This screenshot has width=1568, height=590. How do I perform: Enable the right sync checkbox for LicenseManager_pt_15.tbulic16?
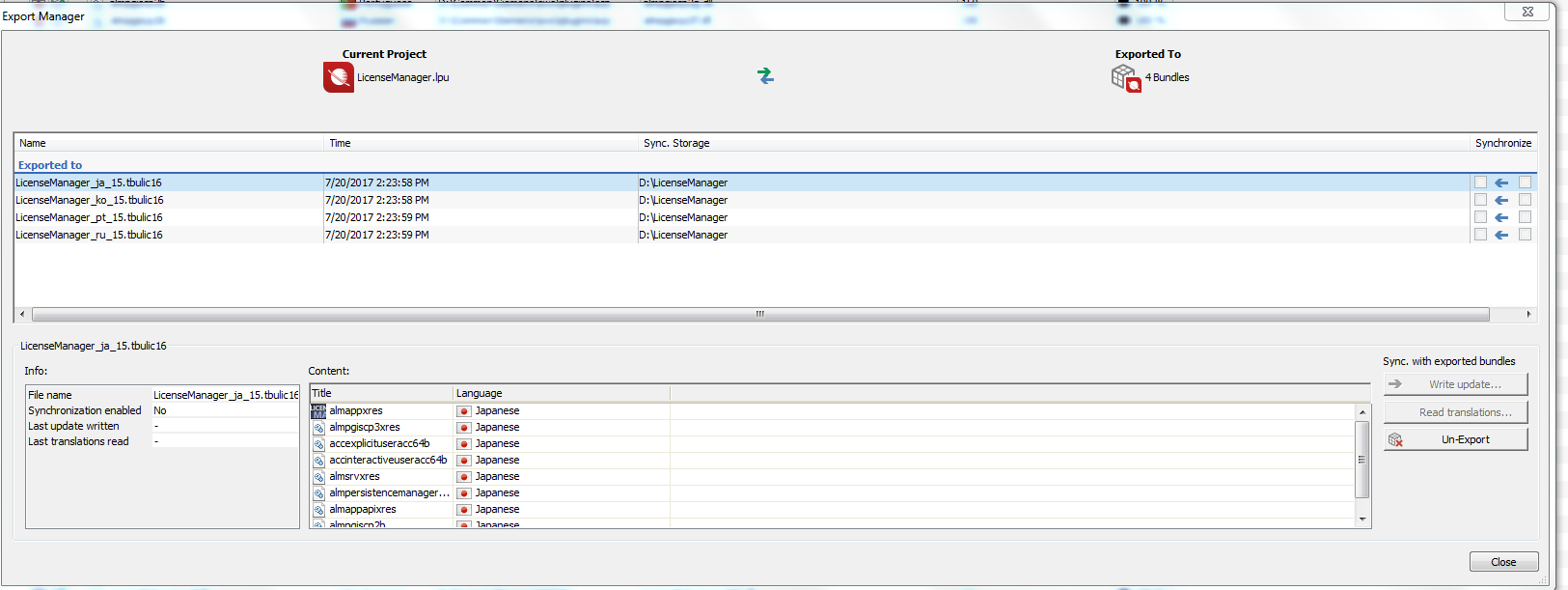pos(1525,217)
